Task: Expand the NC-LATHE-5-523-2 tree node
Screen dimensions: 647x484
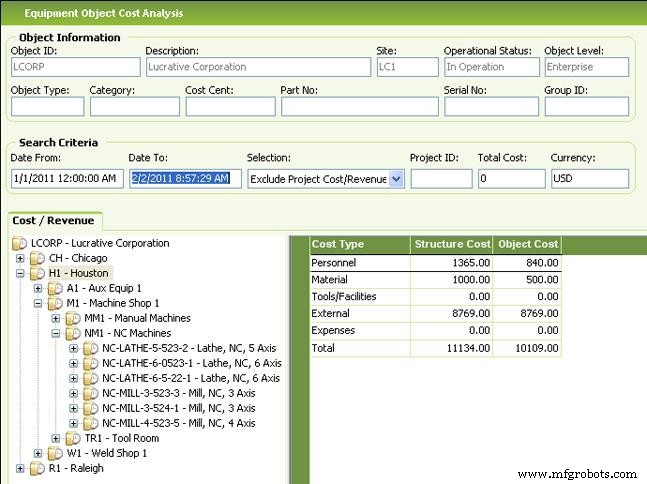Action: tap(74, 348)
